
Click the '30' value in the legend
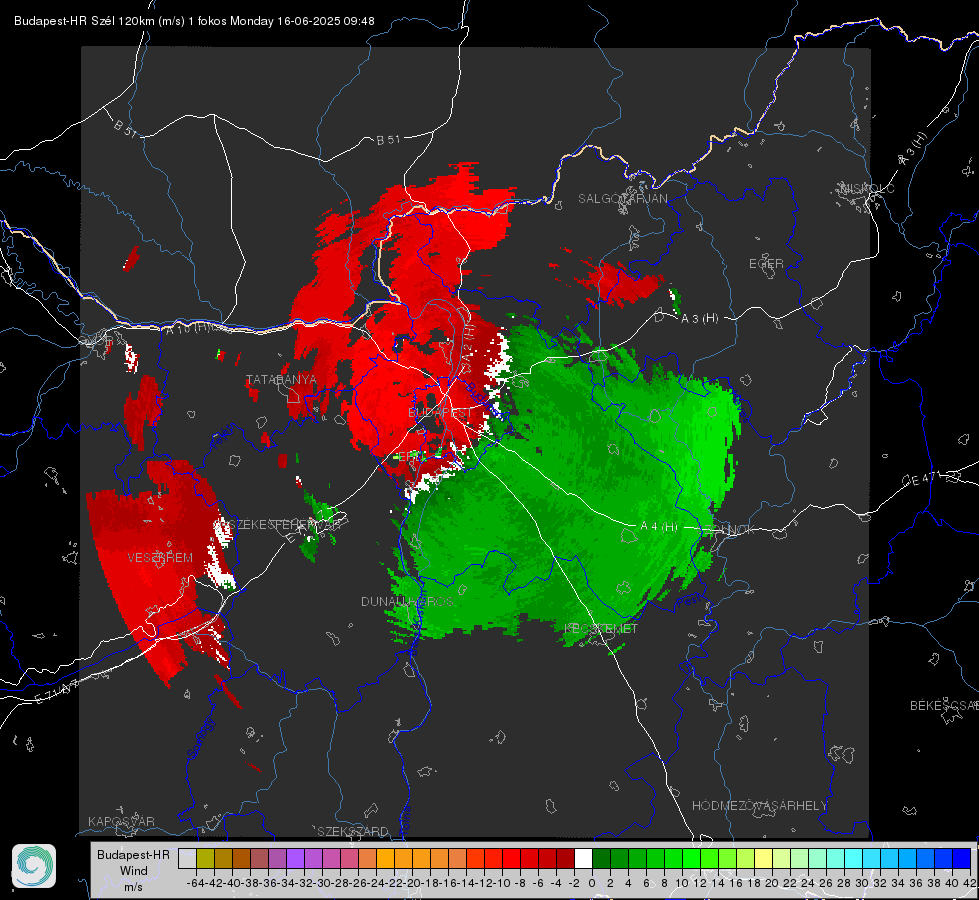point(862,883)
